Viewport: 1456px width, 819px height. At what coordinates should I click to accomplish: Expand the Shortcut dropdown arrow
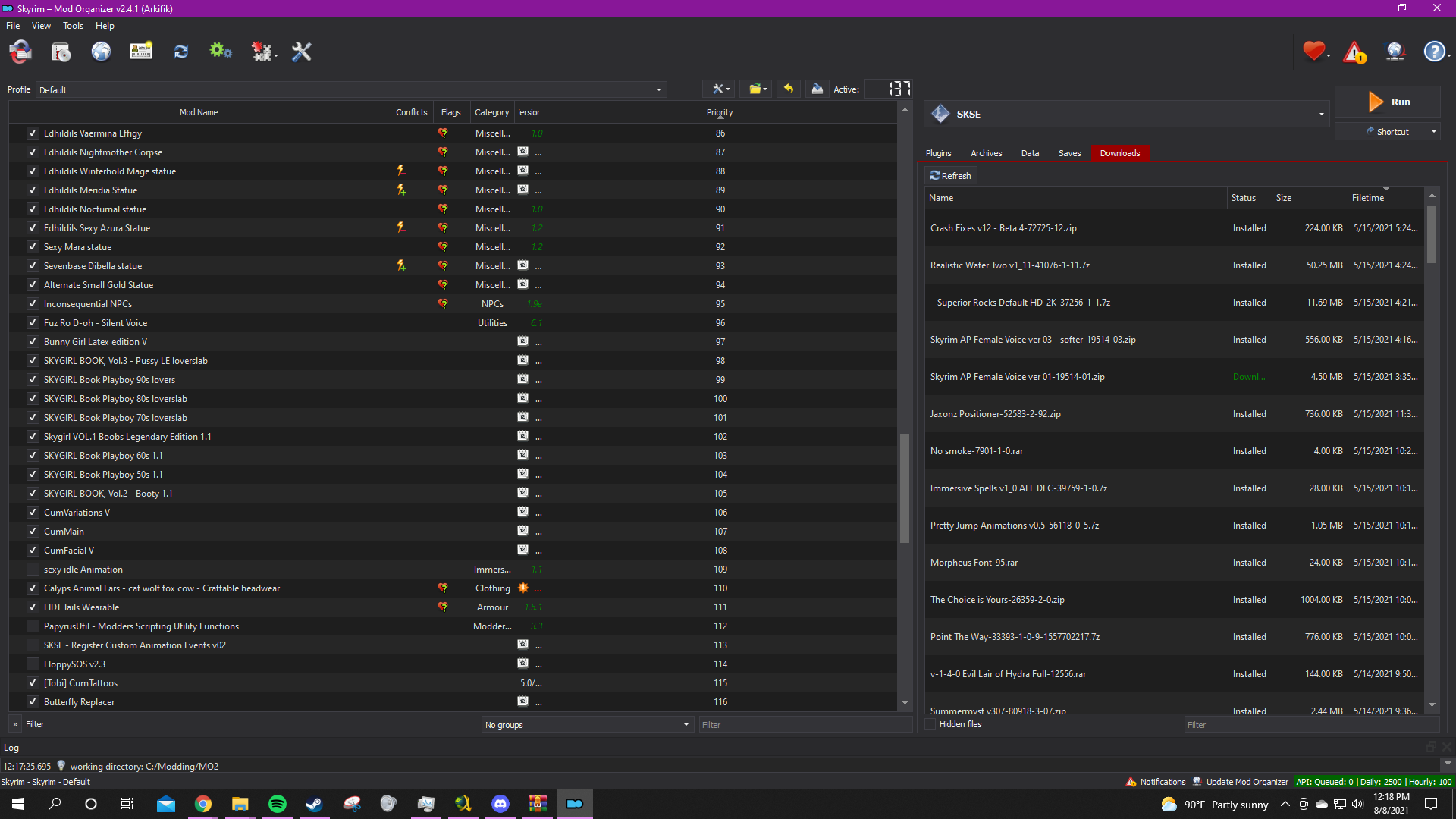(x=1433, y=132)
